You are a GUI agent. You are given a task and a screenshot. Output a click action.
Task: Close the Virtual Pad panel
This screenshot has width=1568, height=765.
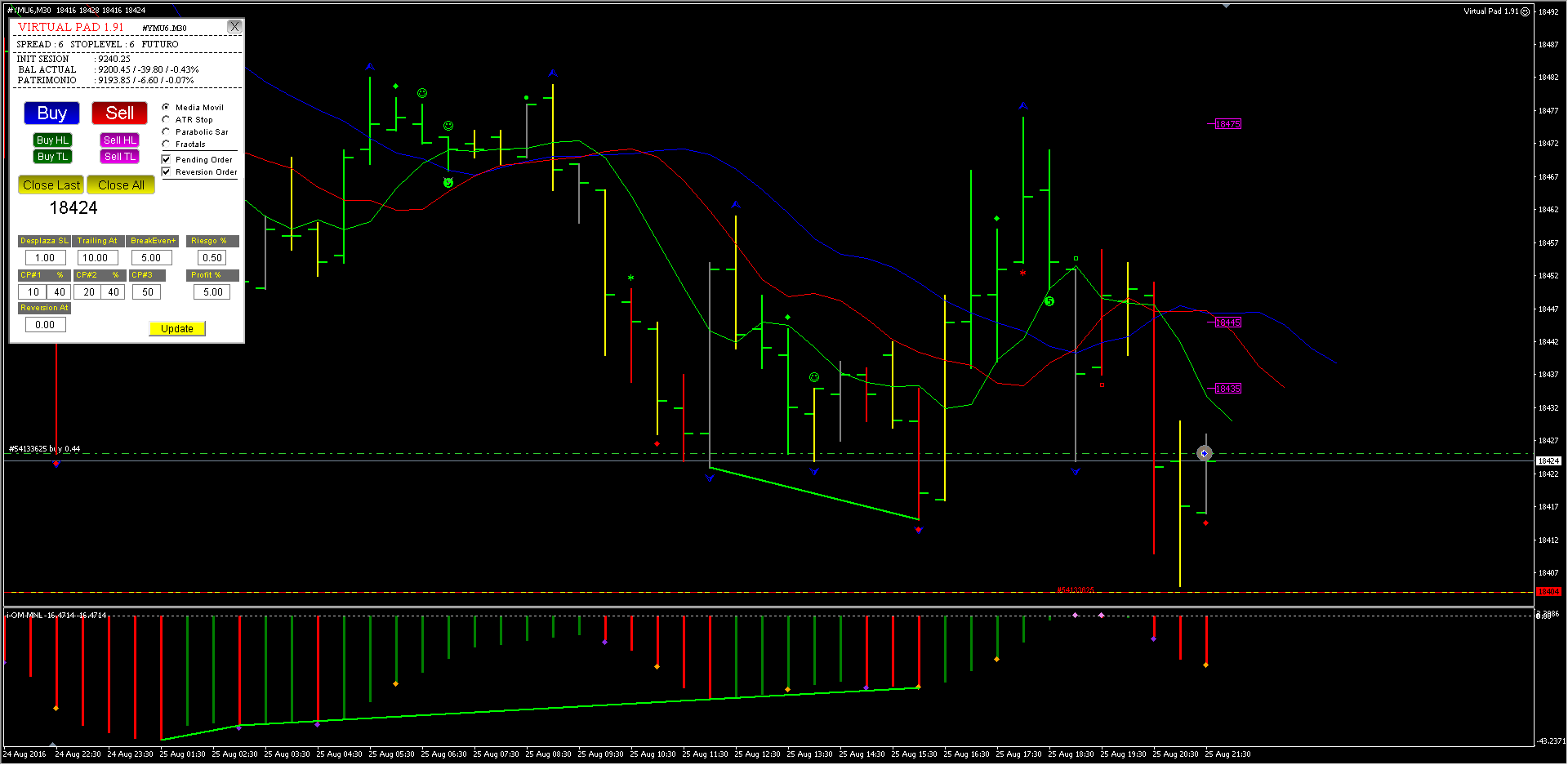coord(234,27)
